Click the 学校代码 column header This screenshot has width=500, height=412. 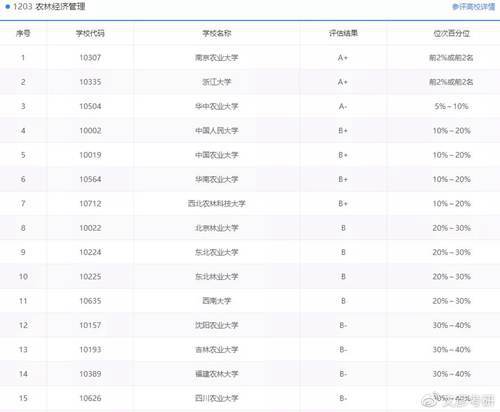click(90, 33)
